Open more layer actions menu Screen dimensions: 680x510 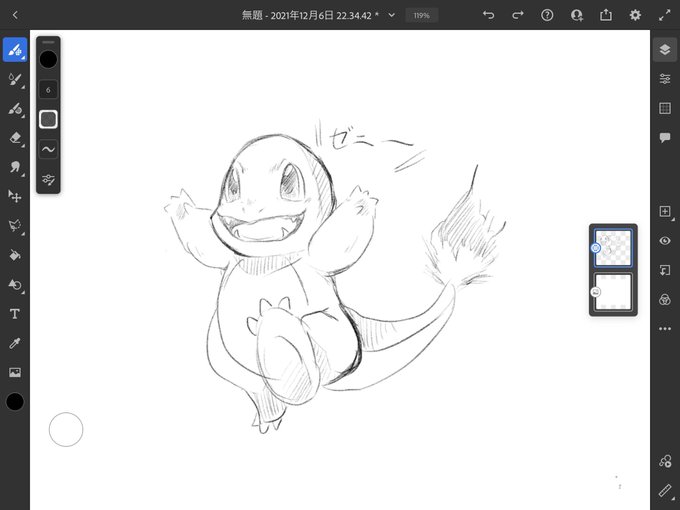665,329
